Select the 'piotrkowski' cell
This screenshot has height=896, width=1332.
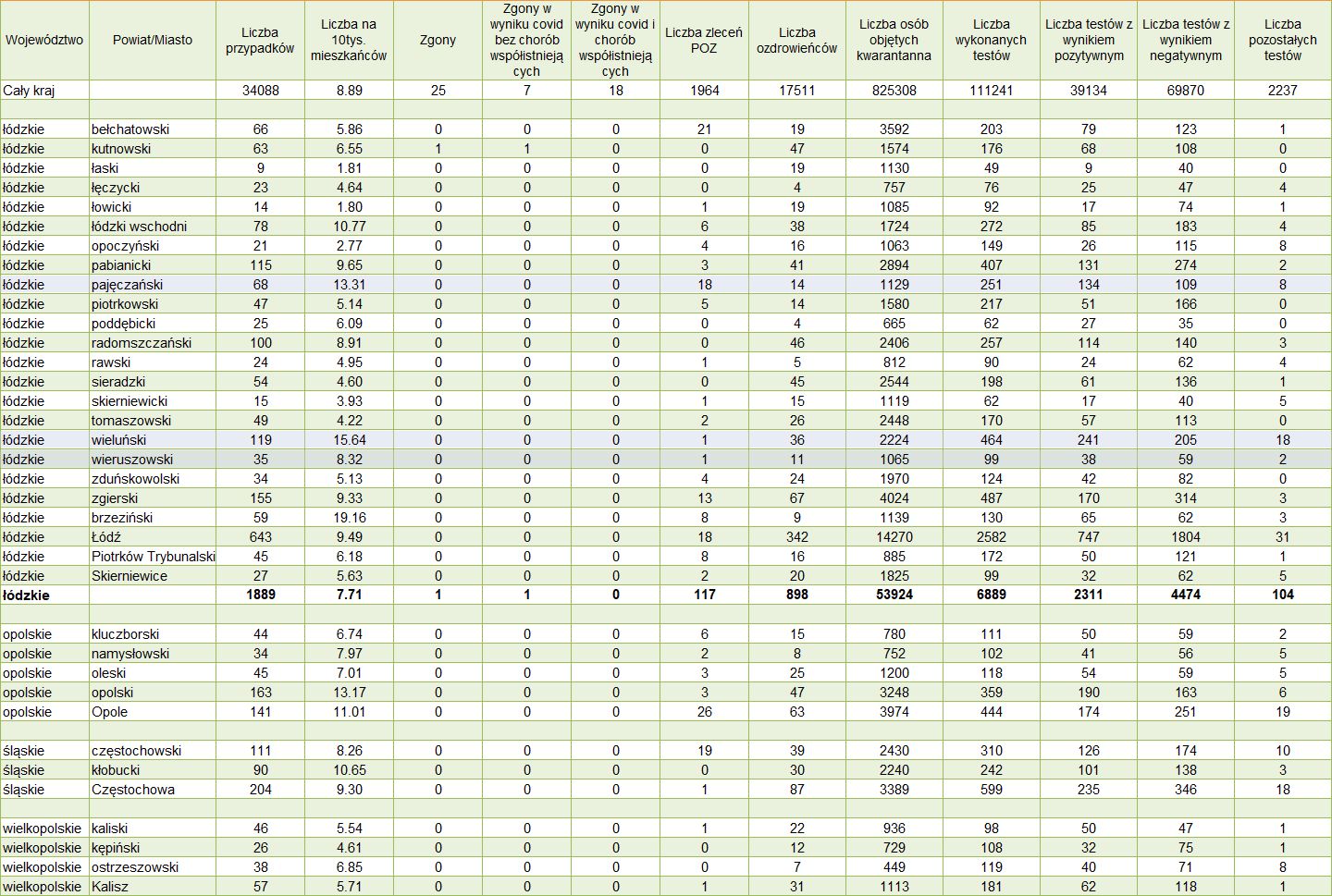click(153, 304)
